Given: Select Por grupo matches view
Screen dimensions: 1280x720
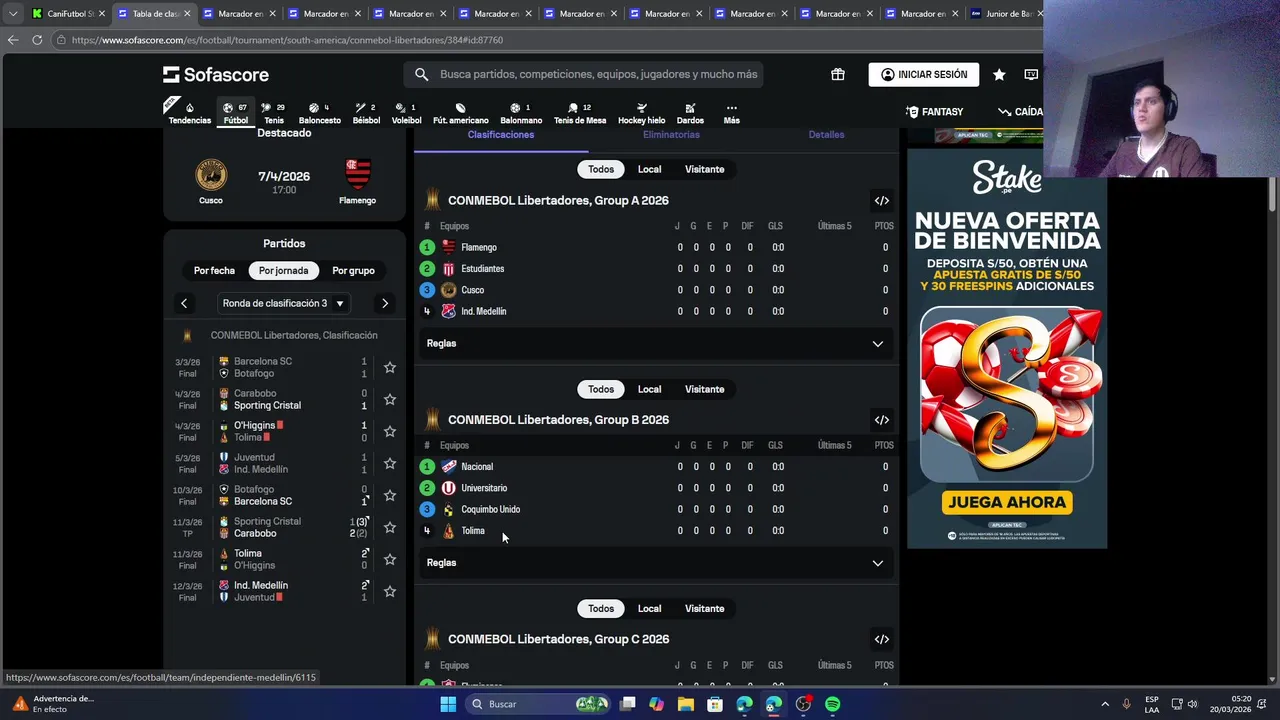Looking at the screenshot, I should [353, 270].
